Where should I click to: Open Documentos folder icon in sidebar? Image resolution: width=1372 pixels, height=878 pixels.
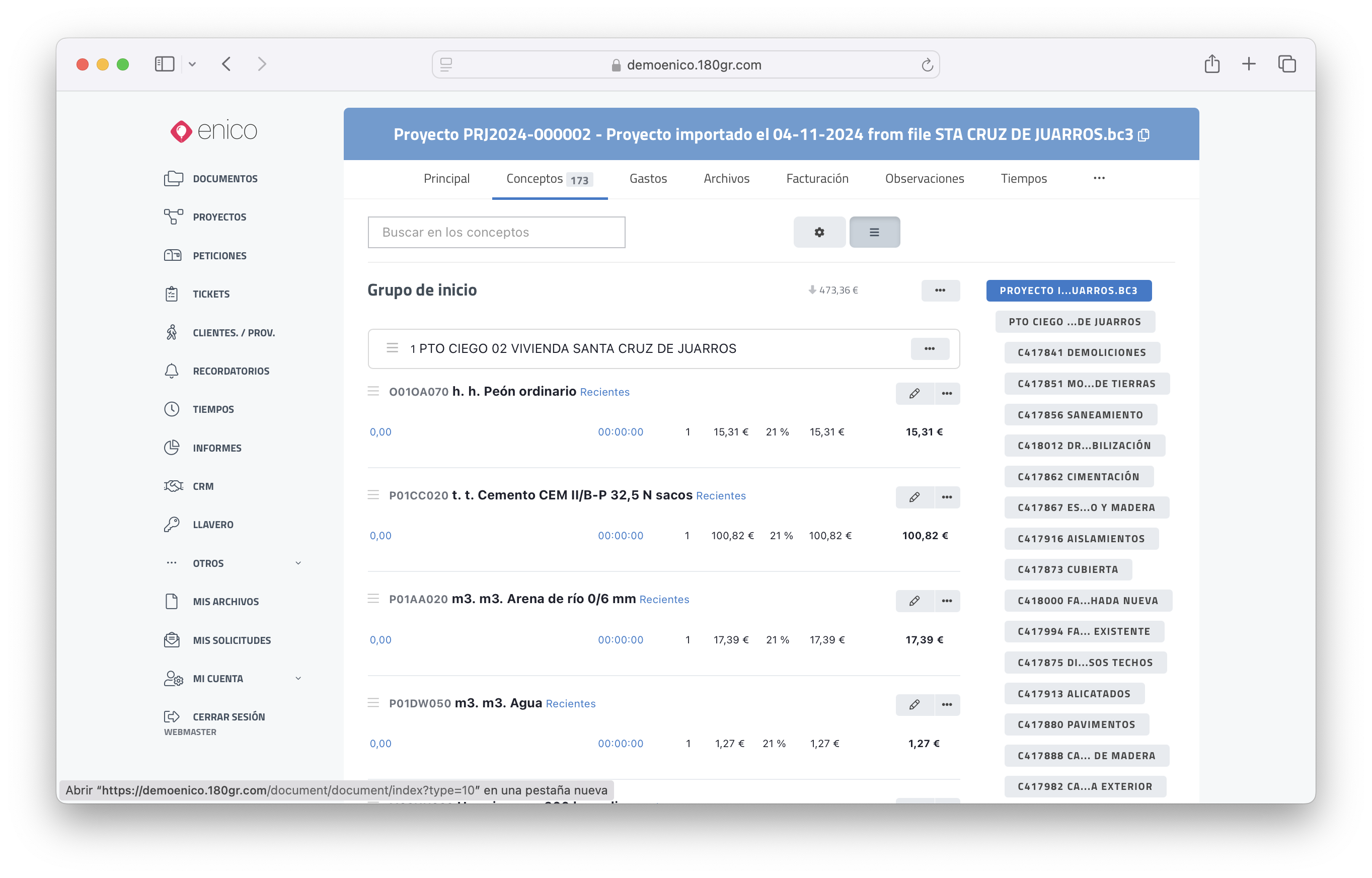(x=173, y=178)
